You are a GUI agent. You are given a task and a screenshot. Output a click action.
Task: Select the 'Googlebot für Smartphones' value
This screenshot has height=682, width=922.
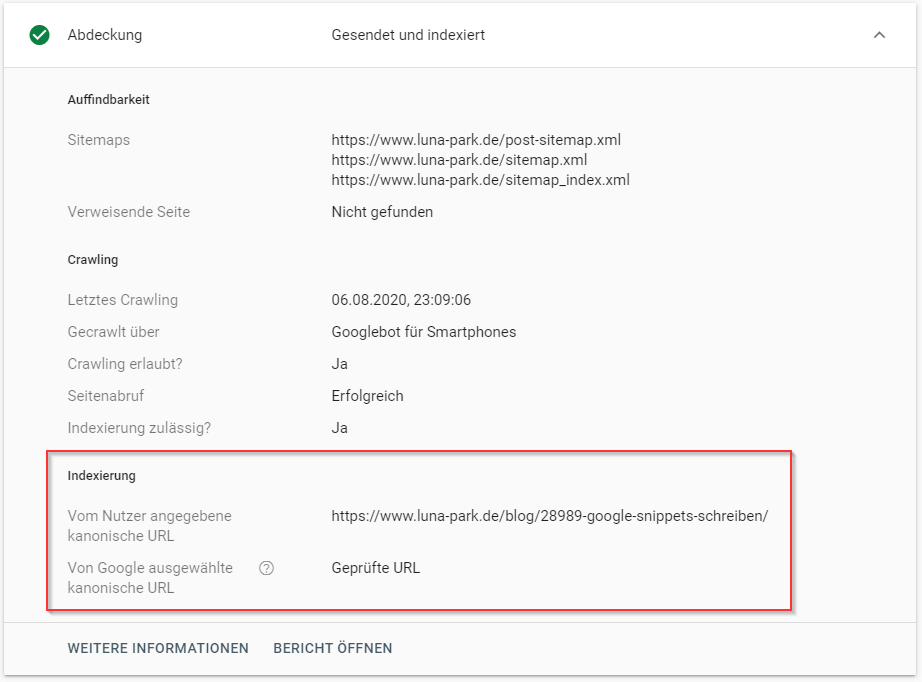pyautogui.click(x=424, y=332)
